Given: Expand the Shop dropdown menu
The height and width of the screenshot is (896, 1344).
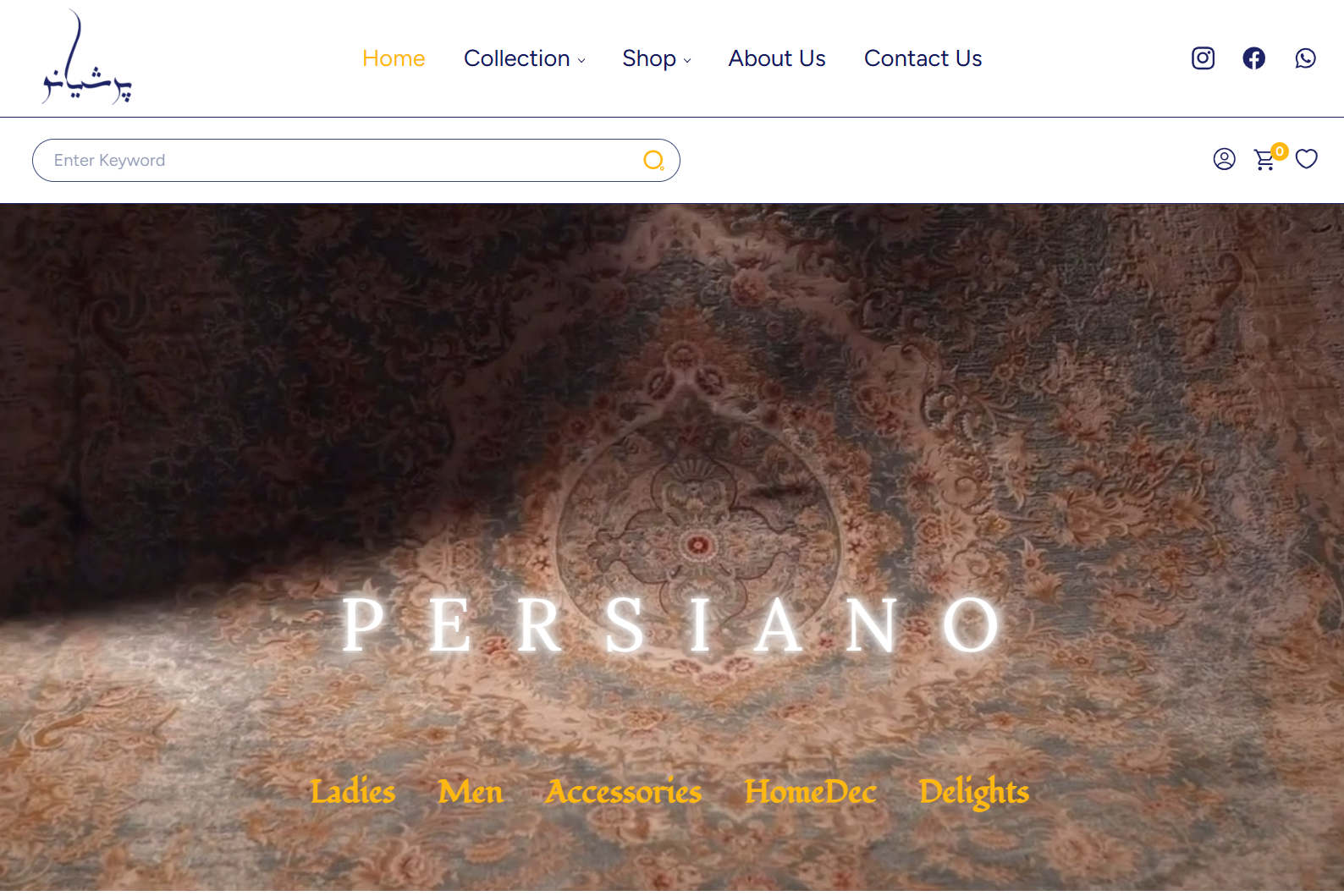Looking at the screenshot, I should (656, 58).
